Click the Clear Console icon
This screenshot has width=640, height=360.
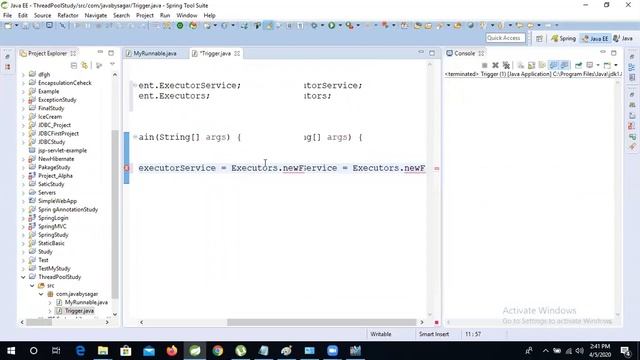pos(520,65)
